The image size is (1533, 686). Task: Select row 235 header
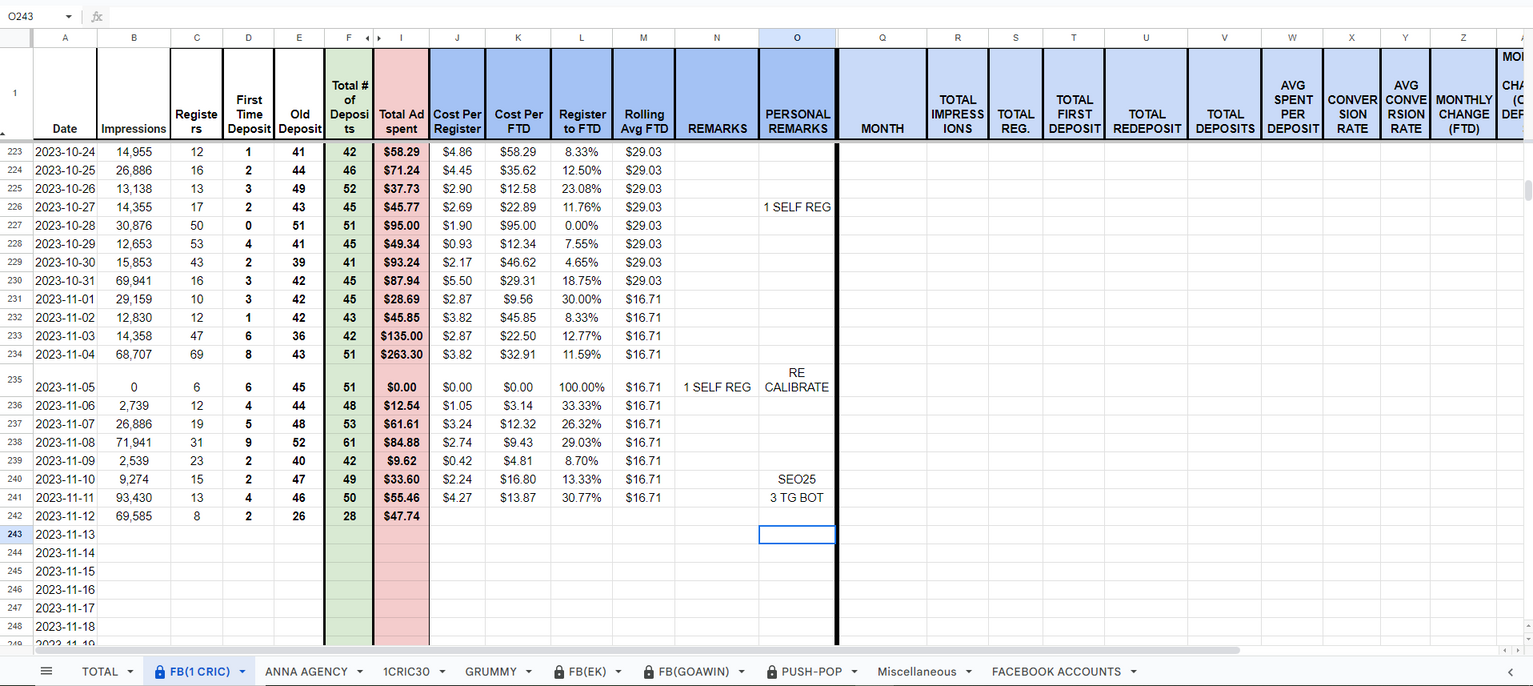[x=15, y=380]
